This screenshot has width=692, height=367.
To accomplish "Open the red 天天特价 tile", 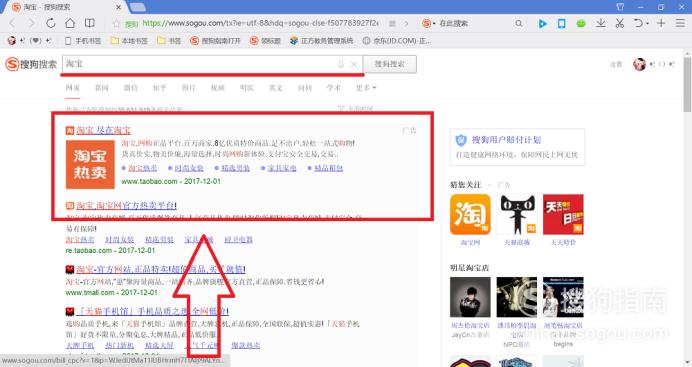I will 563,214.
